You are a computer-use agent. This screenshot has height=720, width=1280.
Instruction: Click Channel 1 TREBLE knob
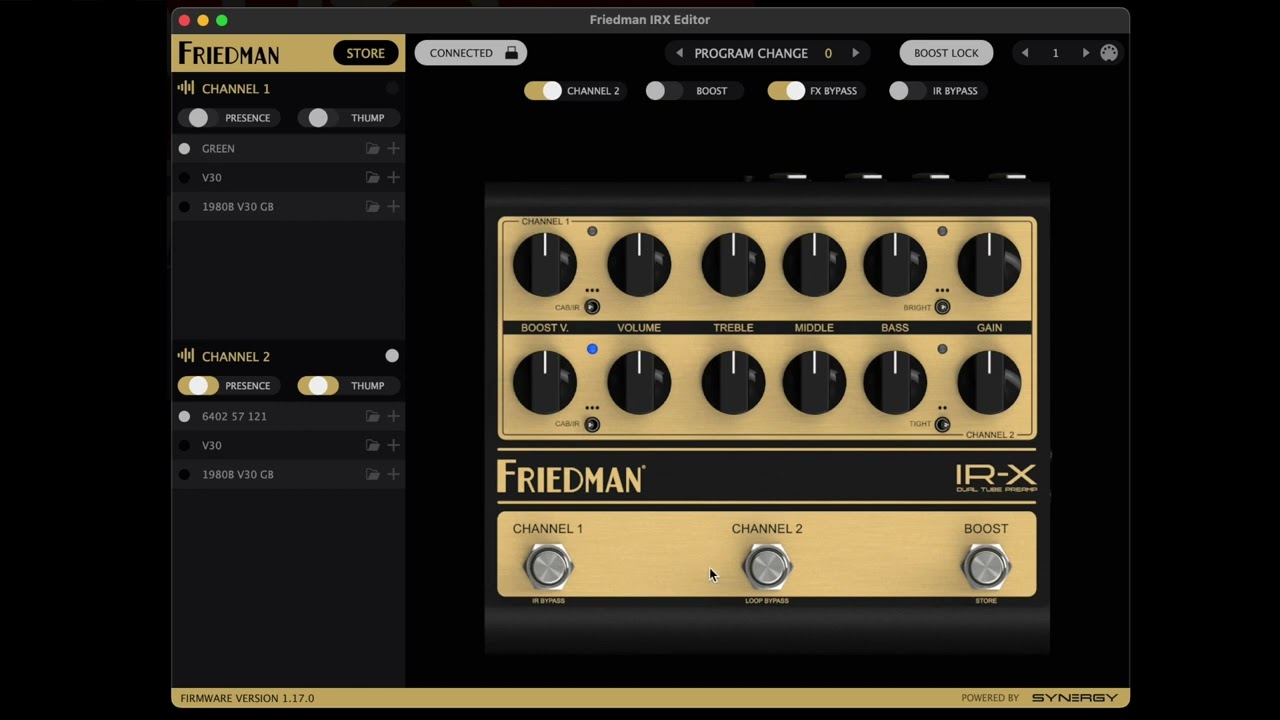click(x=733, y=264)
